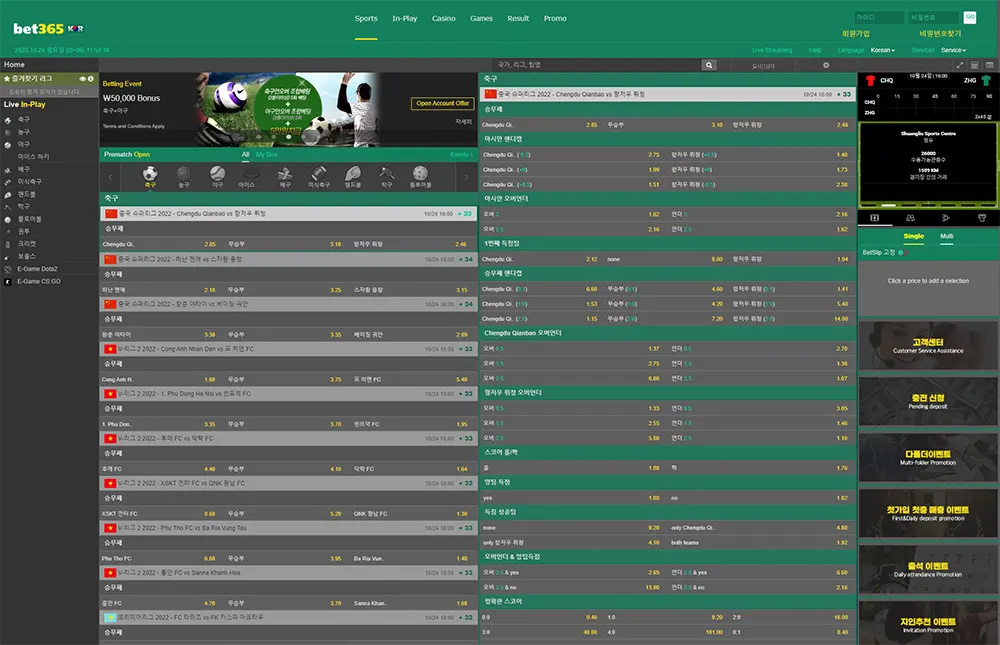
Task: Open the Sports top menu
Action: tap(366, 19)
